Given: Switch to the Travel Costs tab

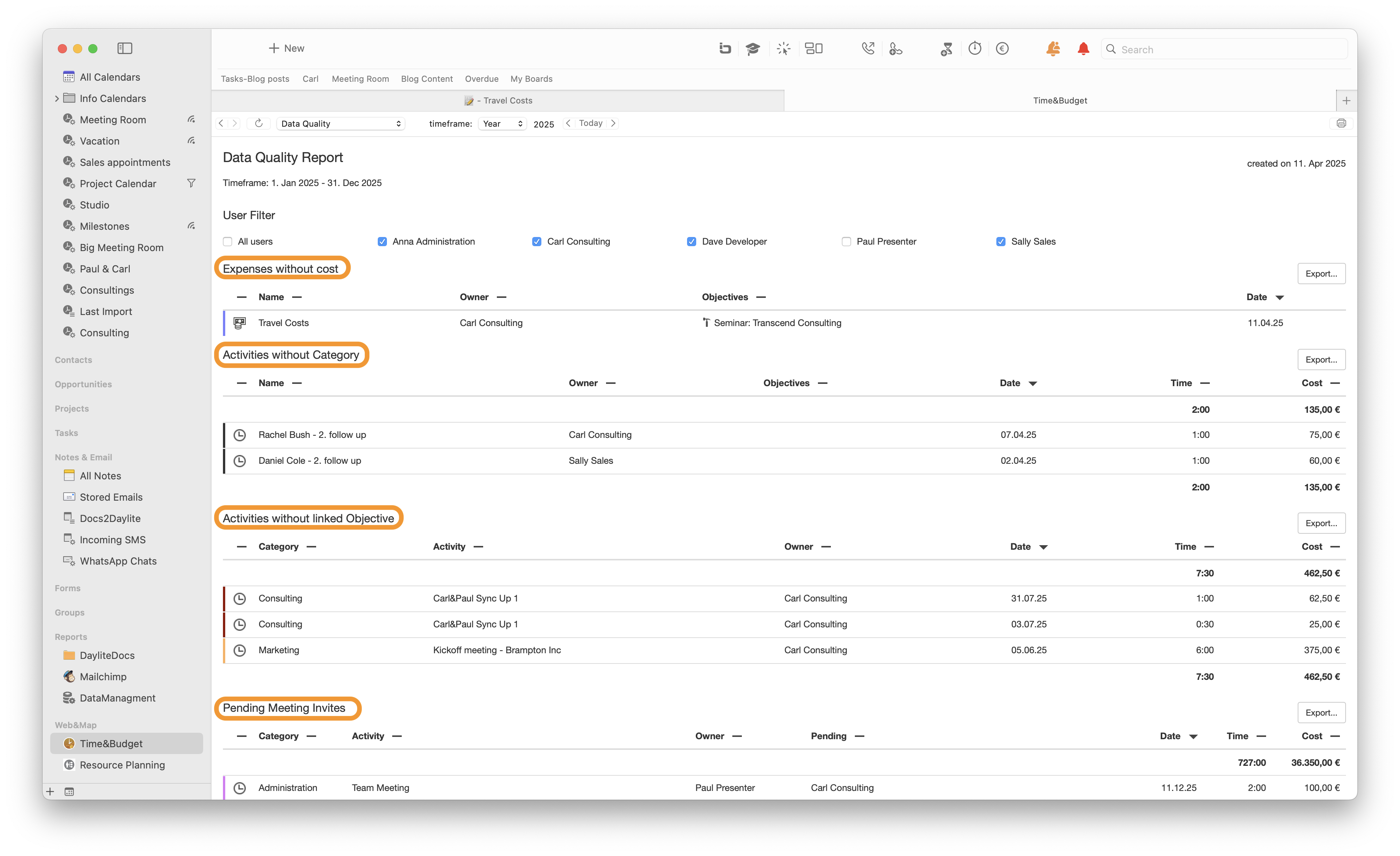Looking at the screenshot, I should point(498,100).
